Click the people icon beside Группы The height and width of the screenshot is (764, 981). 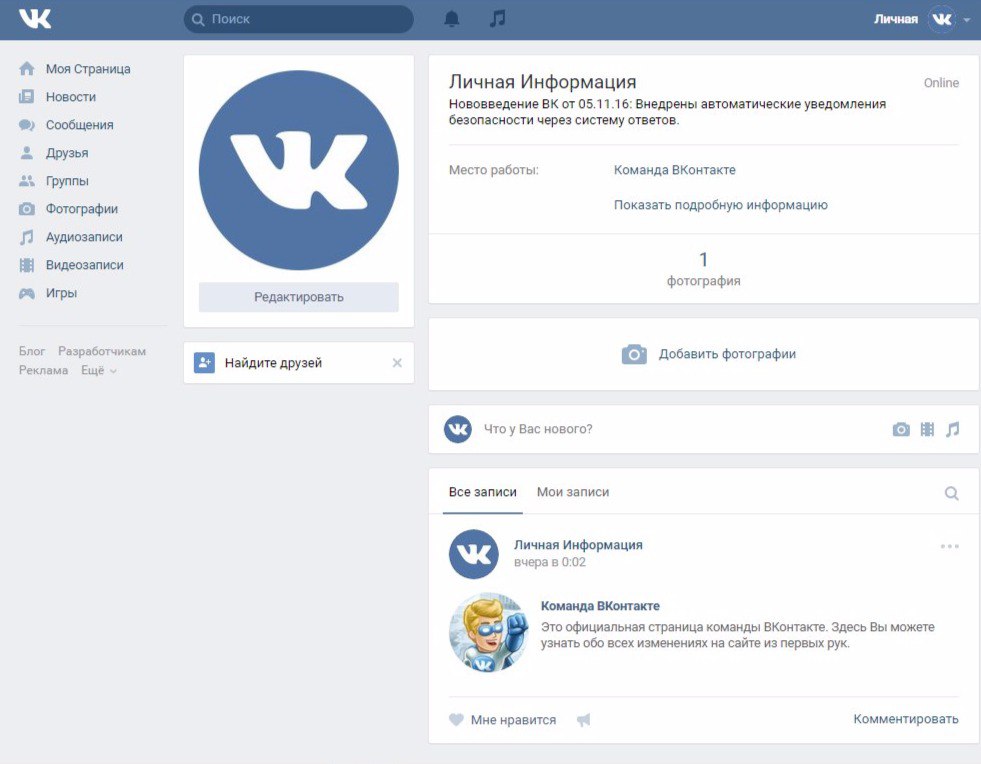click(27, 181)
